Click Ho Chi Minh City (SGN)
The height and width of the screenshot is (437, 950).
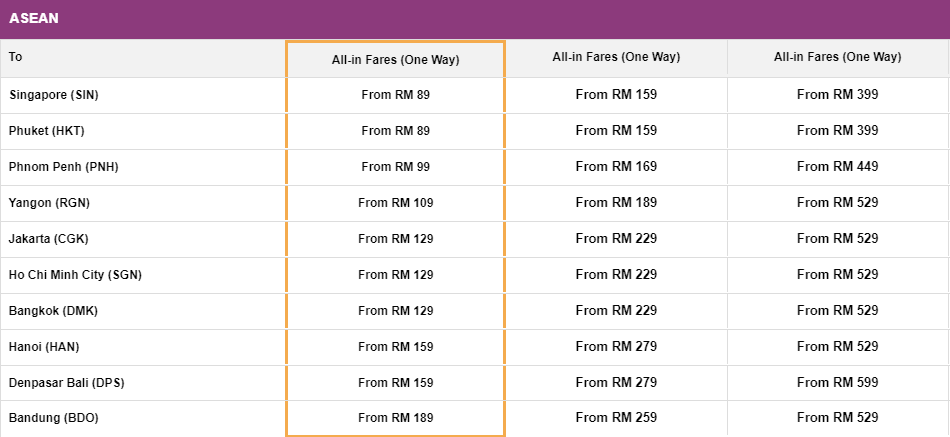pyautogui.click(x=75, y=275)
